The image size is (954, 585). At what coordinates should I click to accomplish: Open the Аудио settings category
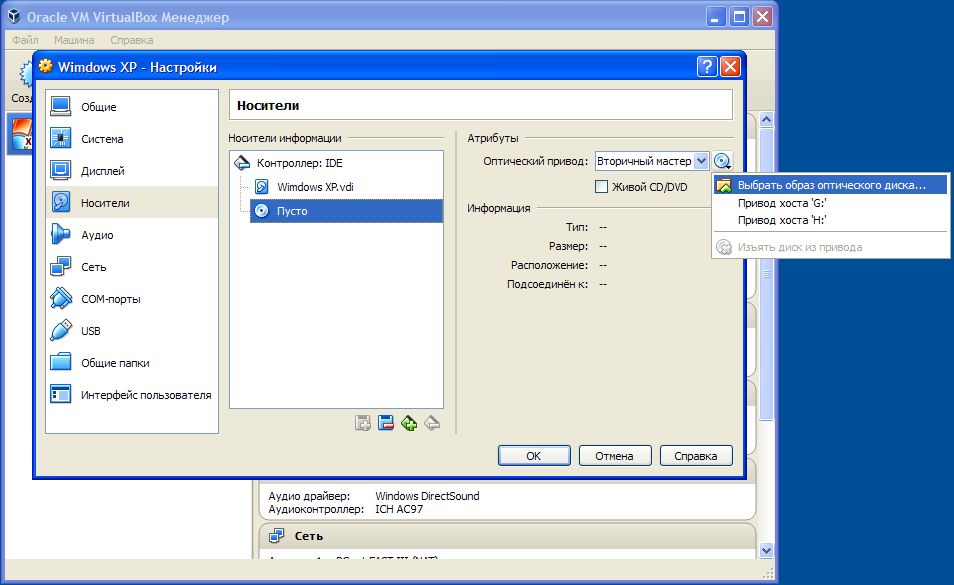tap(132, 235)
